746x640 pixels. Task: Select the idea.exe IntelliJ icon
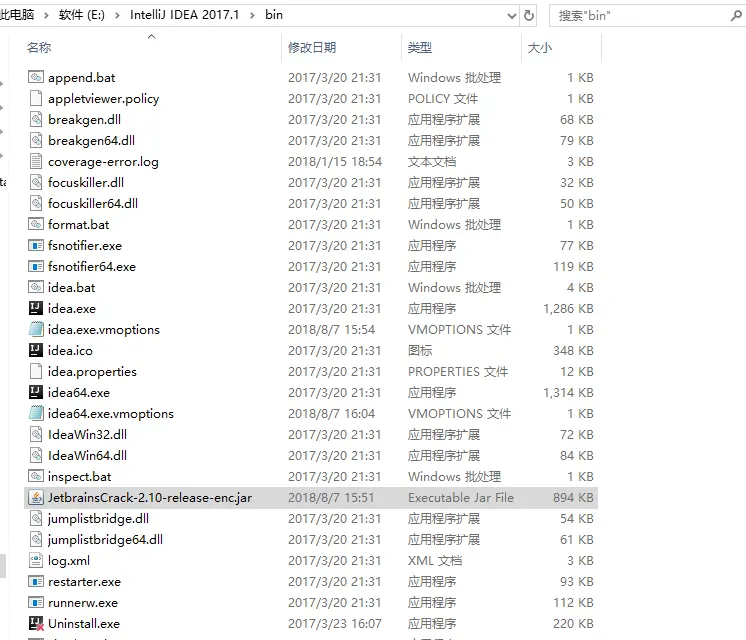tap(36, 308)
